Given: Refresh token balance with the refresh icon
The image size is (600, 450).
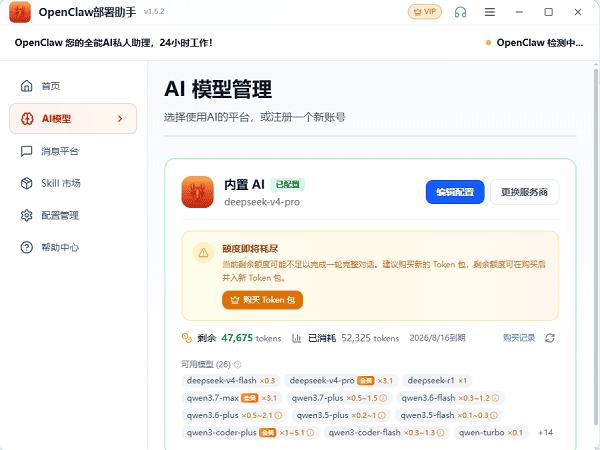Looking at the screenshot, I should (x=550, y=338).
